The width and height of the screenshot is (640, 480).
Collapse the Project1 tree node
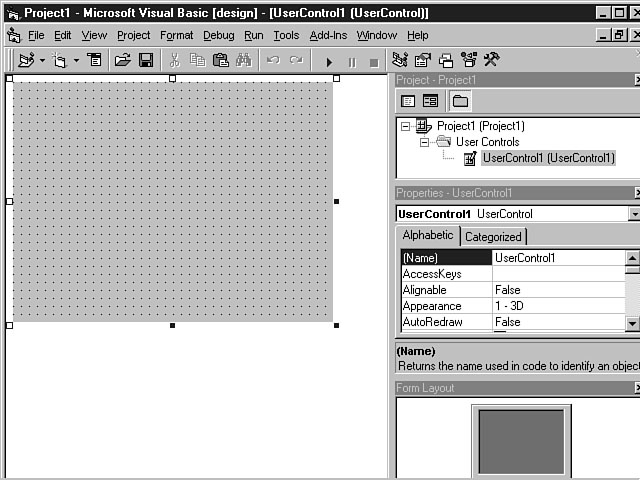(x=405, y=126)
